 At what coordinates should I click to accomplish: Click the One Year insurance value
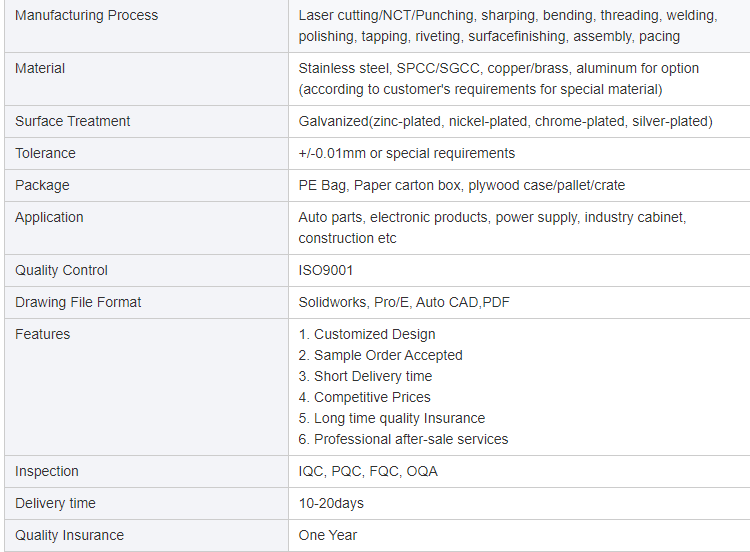(x=327, y=535)
